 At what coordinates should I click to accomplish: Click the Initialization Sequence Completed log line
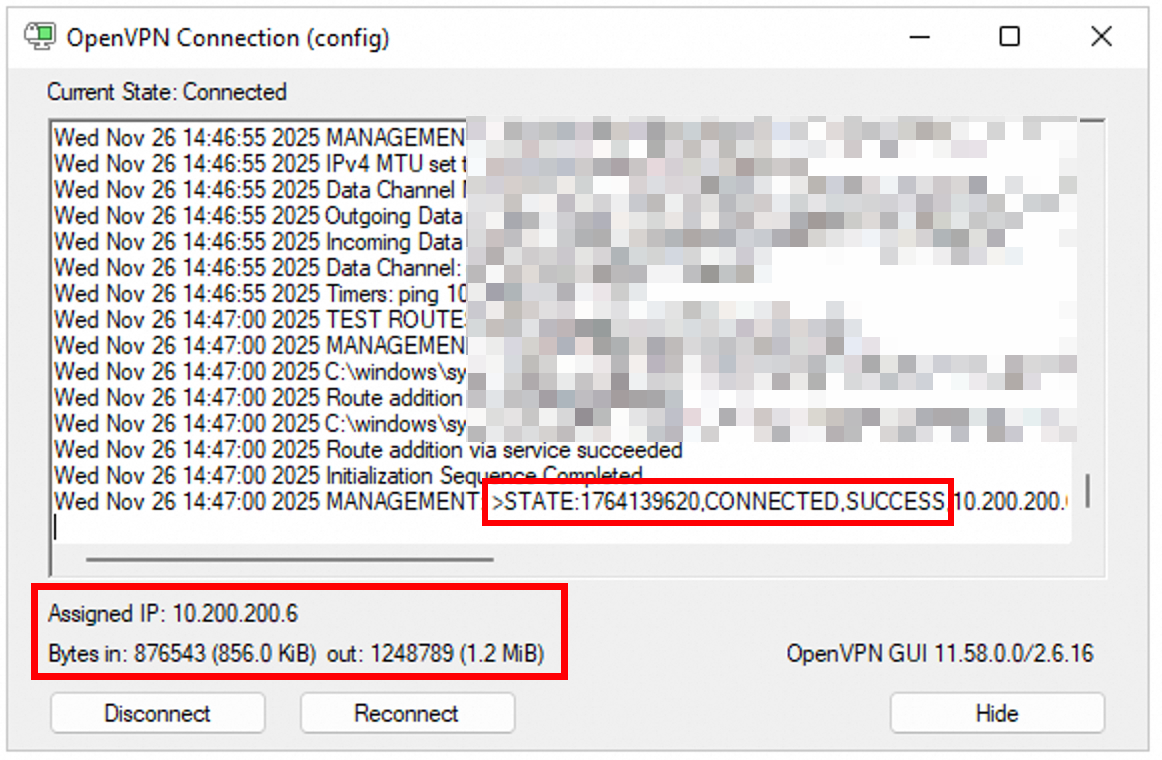(x=348, y=476)
